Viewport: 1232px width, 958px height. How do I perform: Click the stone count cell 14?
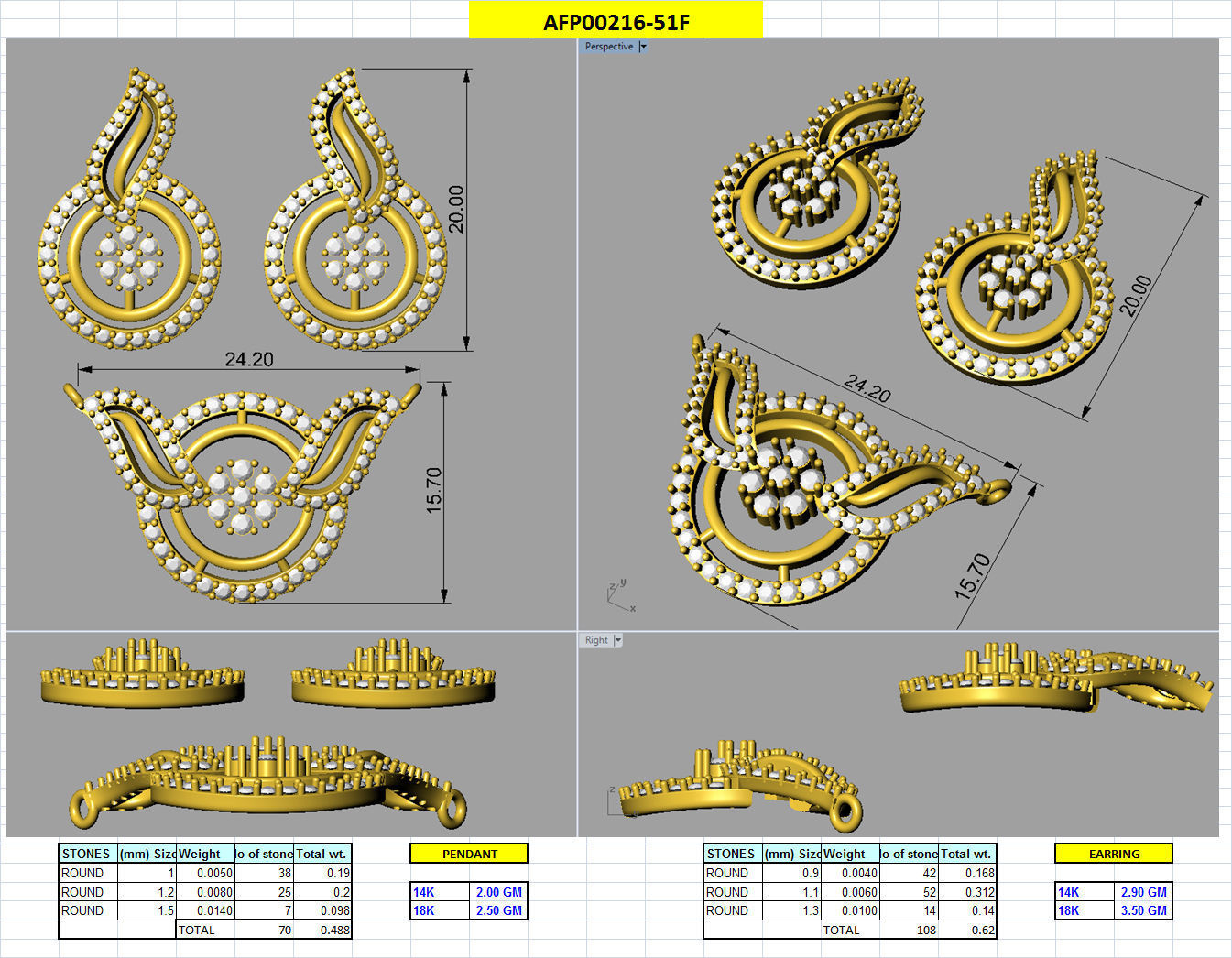tap(909, 910)
